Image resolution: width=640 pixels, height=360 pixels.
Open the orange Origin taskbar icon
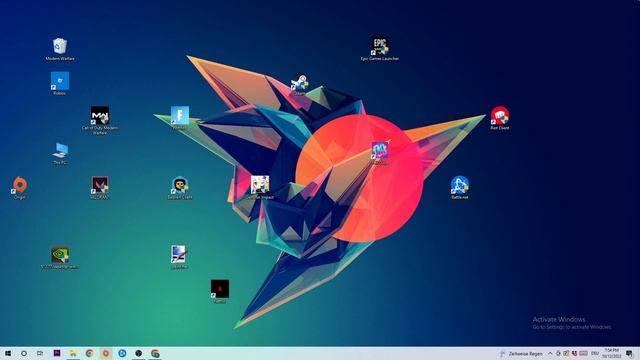[x=106, y=353]
